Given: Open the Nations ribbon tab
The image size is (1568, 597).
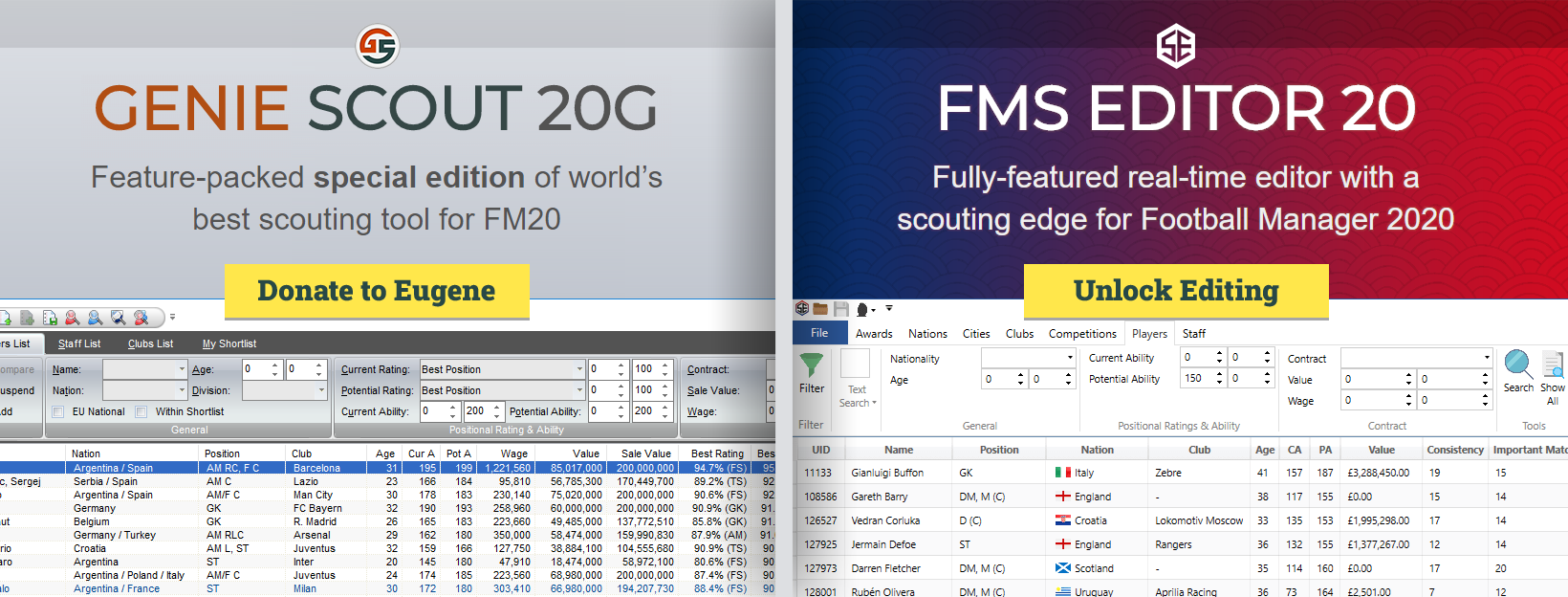Looking at the screenshot, I should pyautogui.click(x=927, y=334).
